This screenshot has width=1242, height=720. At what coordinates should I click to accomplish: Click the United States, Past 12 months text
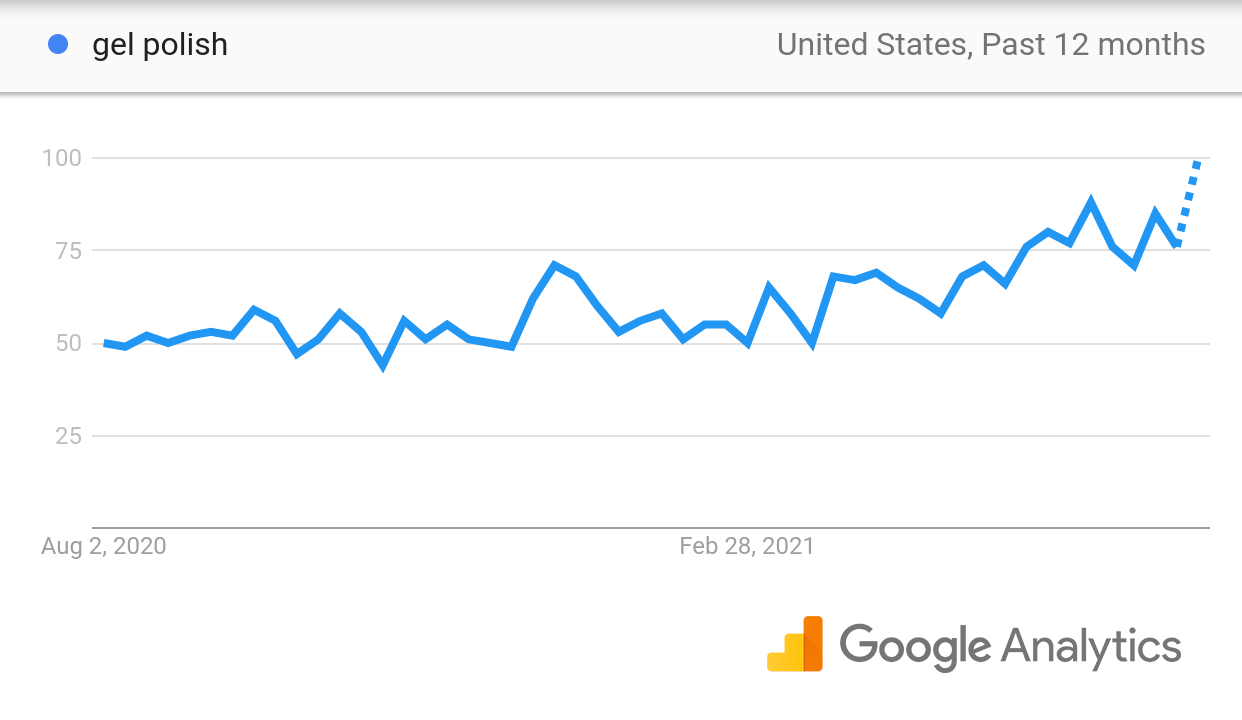point(991,45)
